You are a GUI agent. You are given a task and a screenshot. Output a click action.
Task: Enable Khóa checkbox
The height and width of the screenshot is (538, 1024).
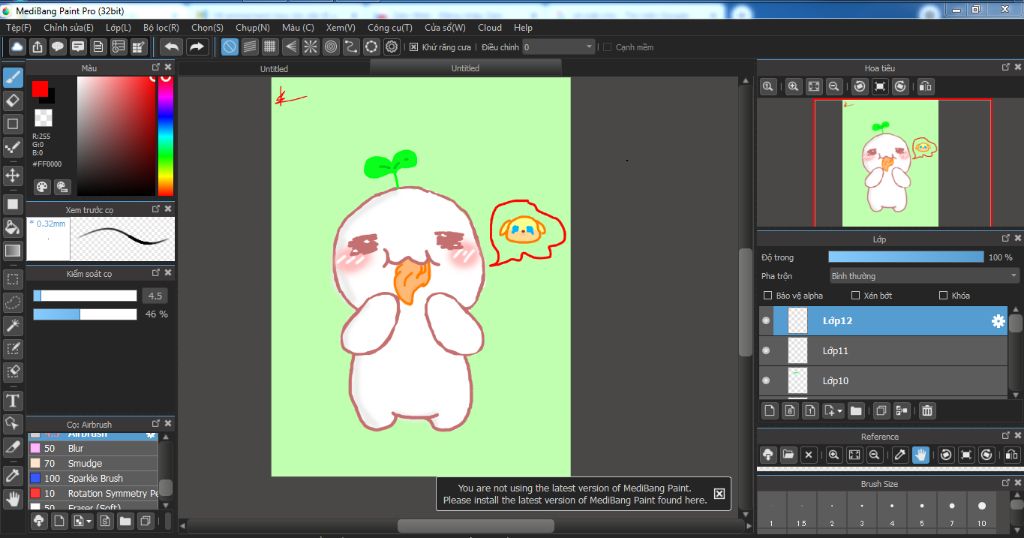(943, 295)
